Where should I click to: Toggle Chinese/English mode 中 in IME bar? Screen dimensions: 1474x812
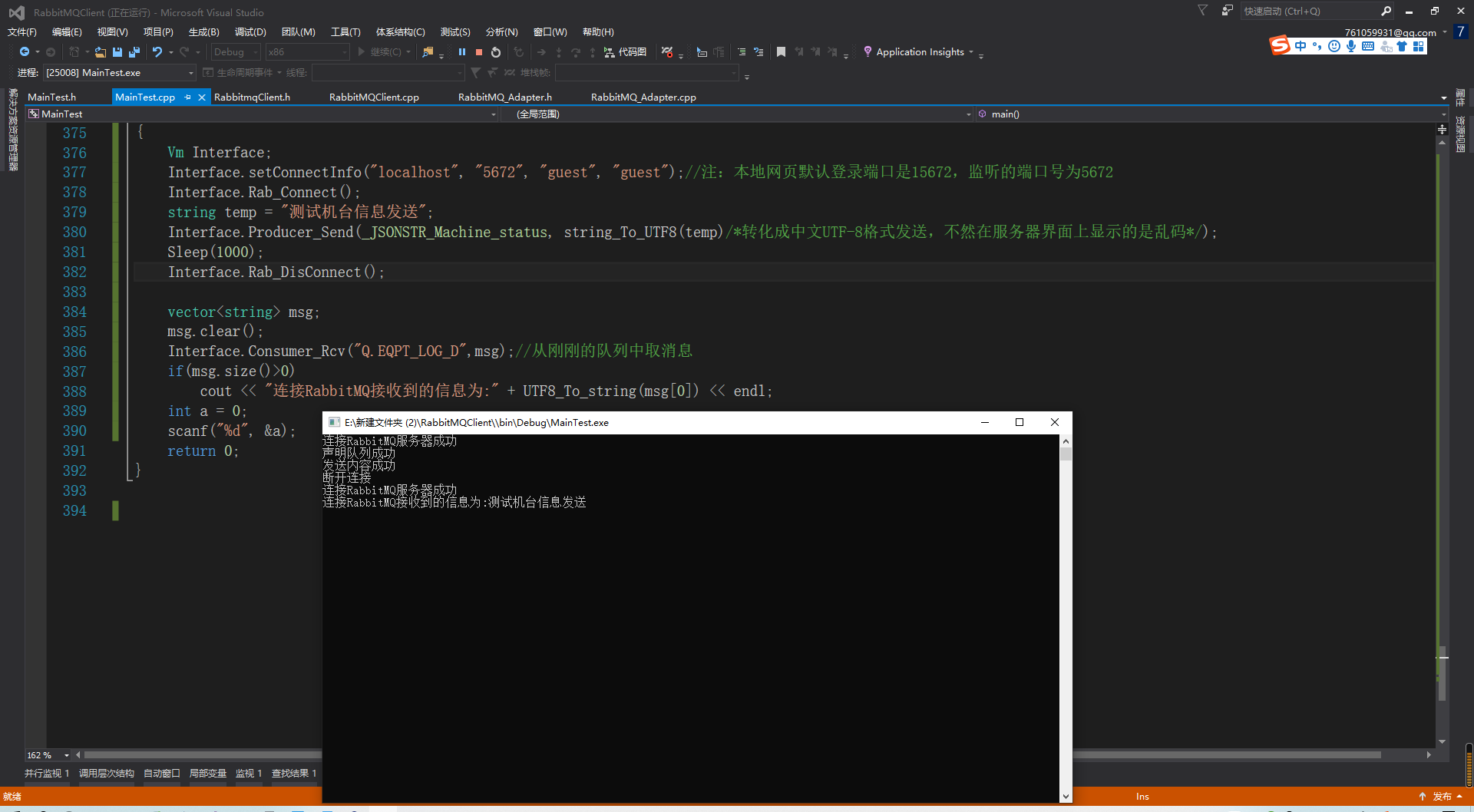pos(1300,46)
